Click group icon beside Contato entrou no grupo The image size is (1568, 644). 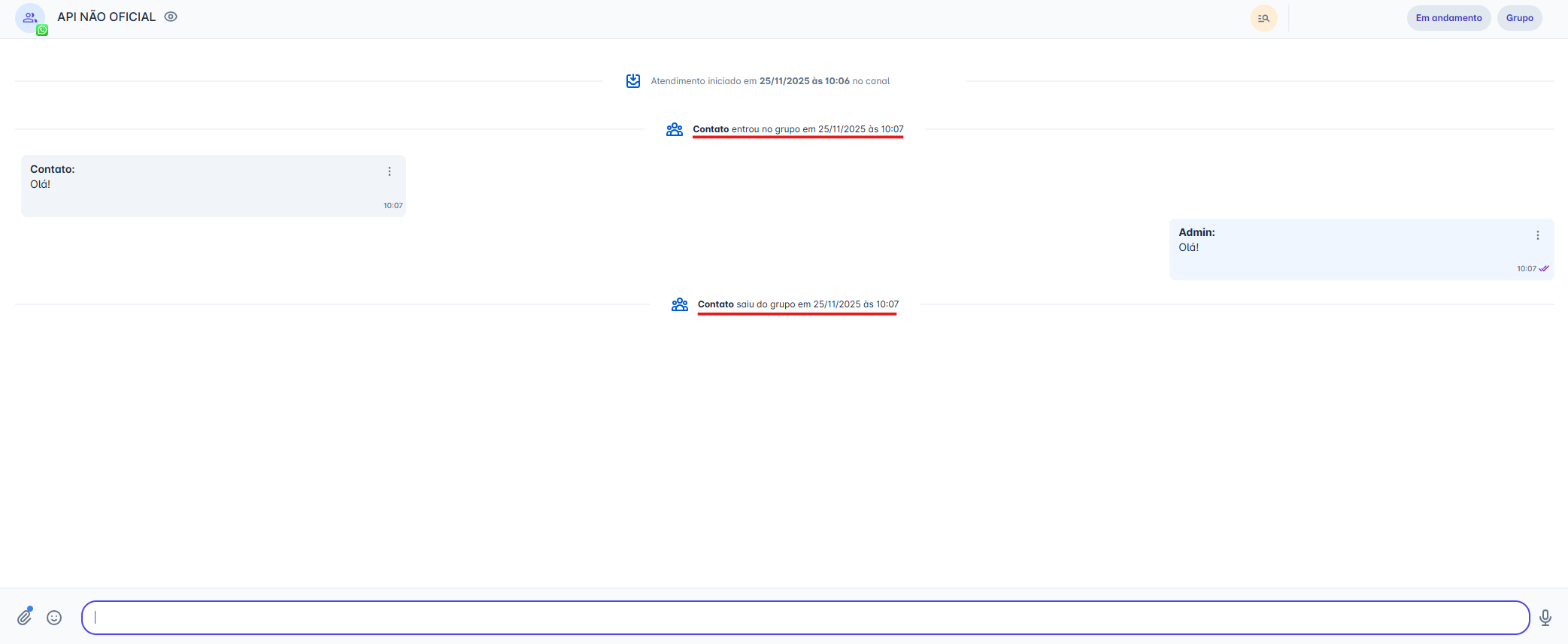(x=675, y=129)
